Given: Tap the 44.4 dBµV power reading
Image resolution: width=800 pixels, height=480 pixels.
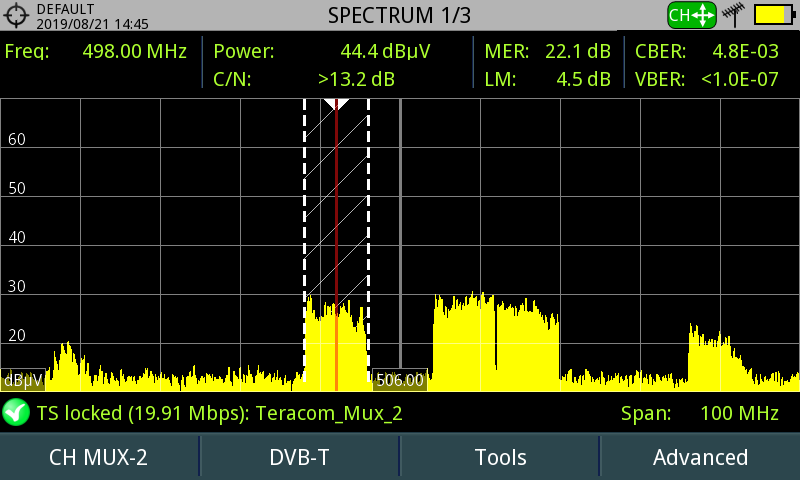Looking at the screenshot, I should [x=385, y=52].
